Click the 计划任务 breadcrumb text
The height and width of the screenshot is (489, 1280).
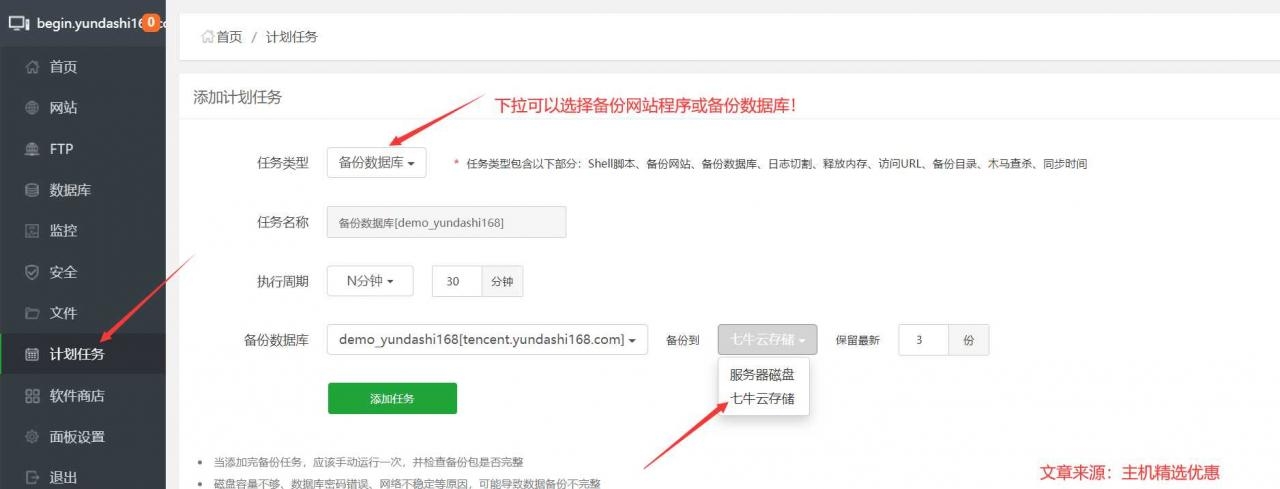(x=292, y=37)
